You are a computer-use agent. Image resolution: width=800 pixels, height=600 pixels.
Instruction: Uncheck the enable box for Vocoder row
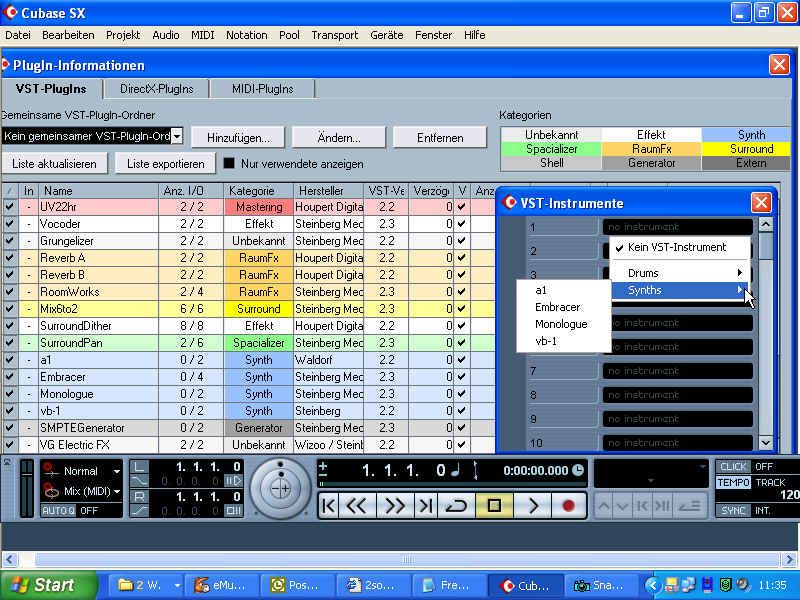point(9,225)
